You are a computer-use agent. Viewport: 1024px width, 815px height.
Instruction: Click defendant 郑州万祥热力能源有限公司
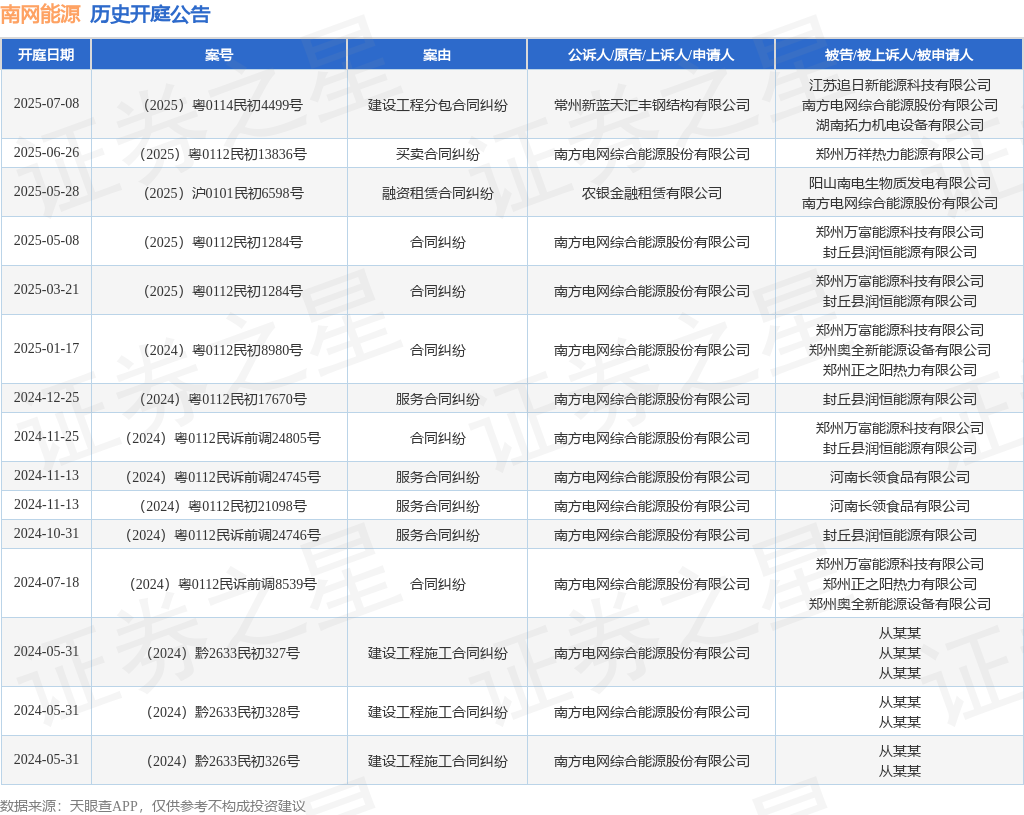coord(900,154)
